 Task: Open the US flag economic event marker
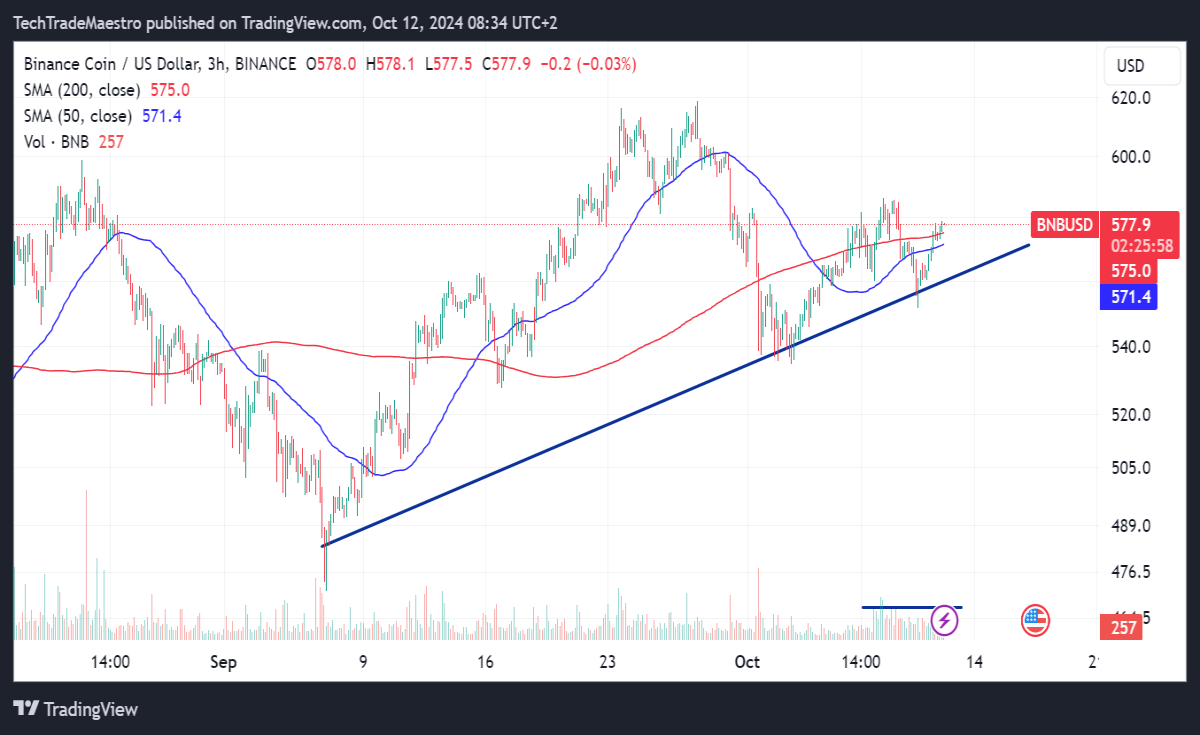point(1035,621)
